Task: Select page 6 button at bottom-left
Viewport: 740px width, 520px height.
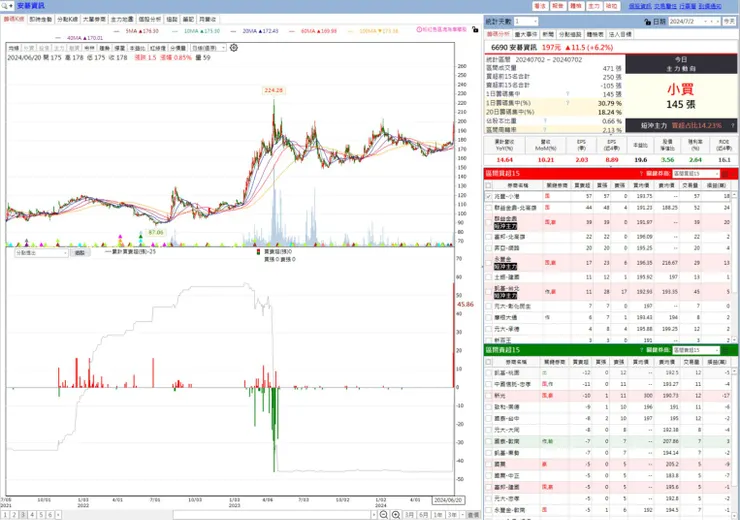Action: tap(50, 515)
